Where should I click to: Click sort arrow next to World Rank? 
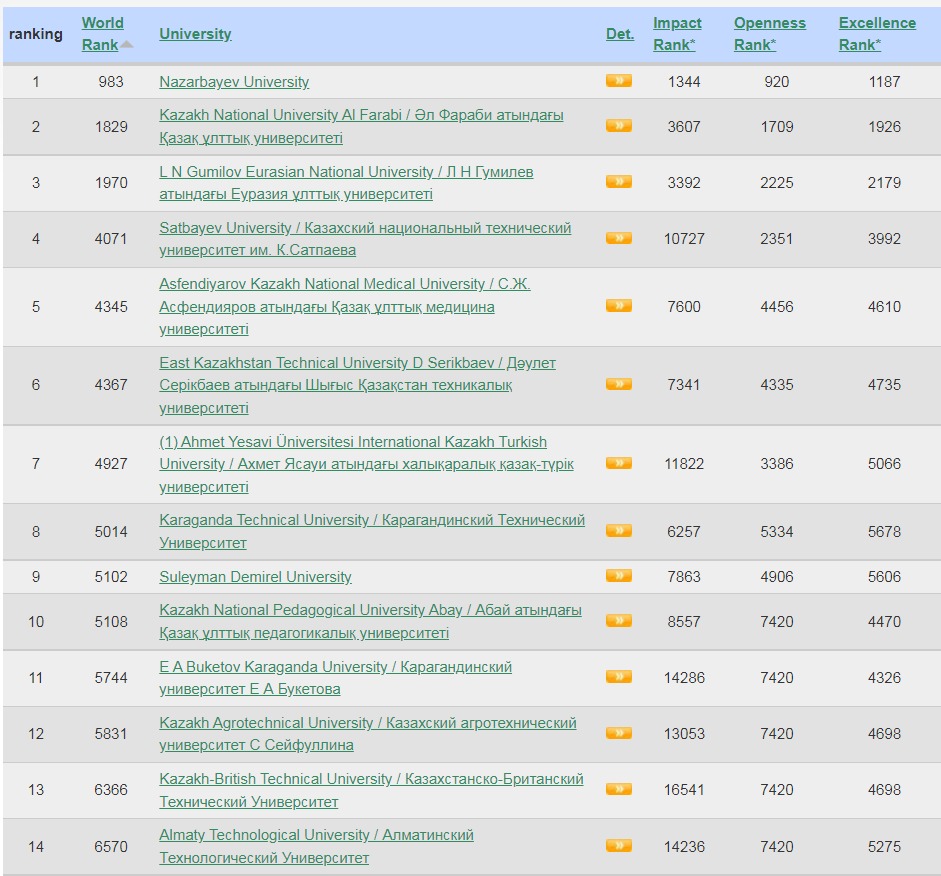point(127,45)
